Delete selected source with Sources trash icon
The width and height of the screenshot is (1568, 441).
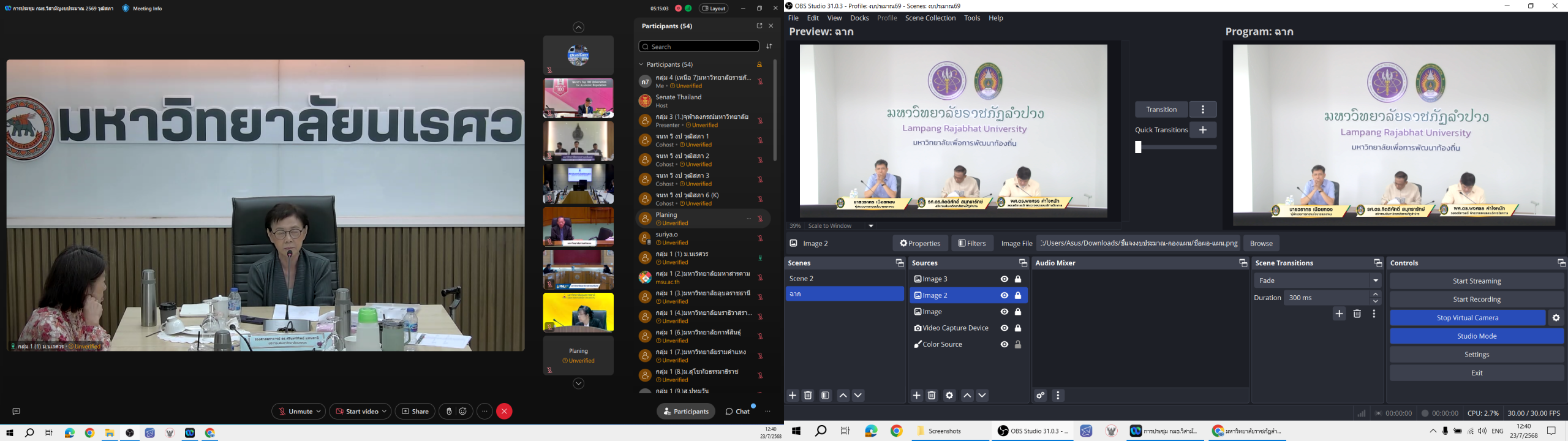pos(932,396)
